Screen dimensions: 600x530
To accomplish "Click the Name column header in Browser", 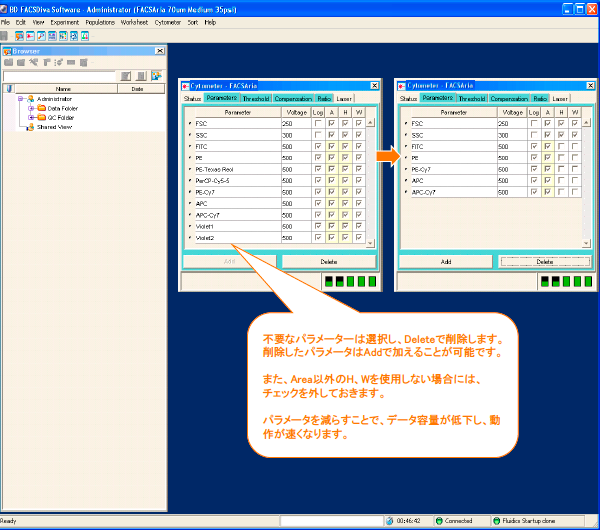I will tap(67, 89).
